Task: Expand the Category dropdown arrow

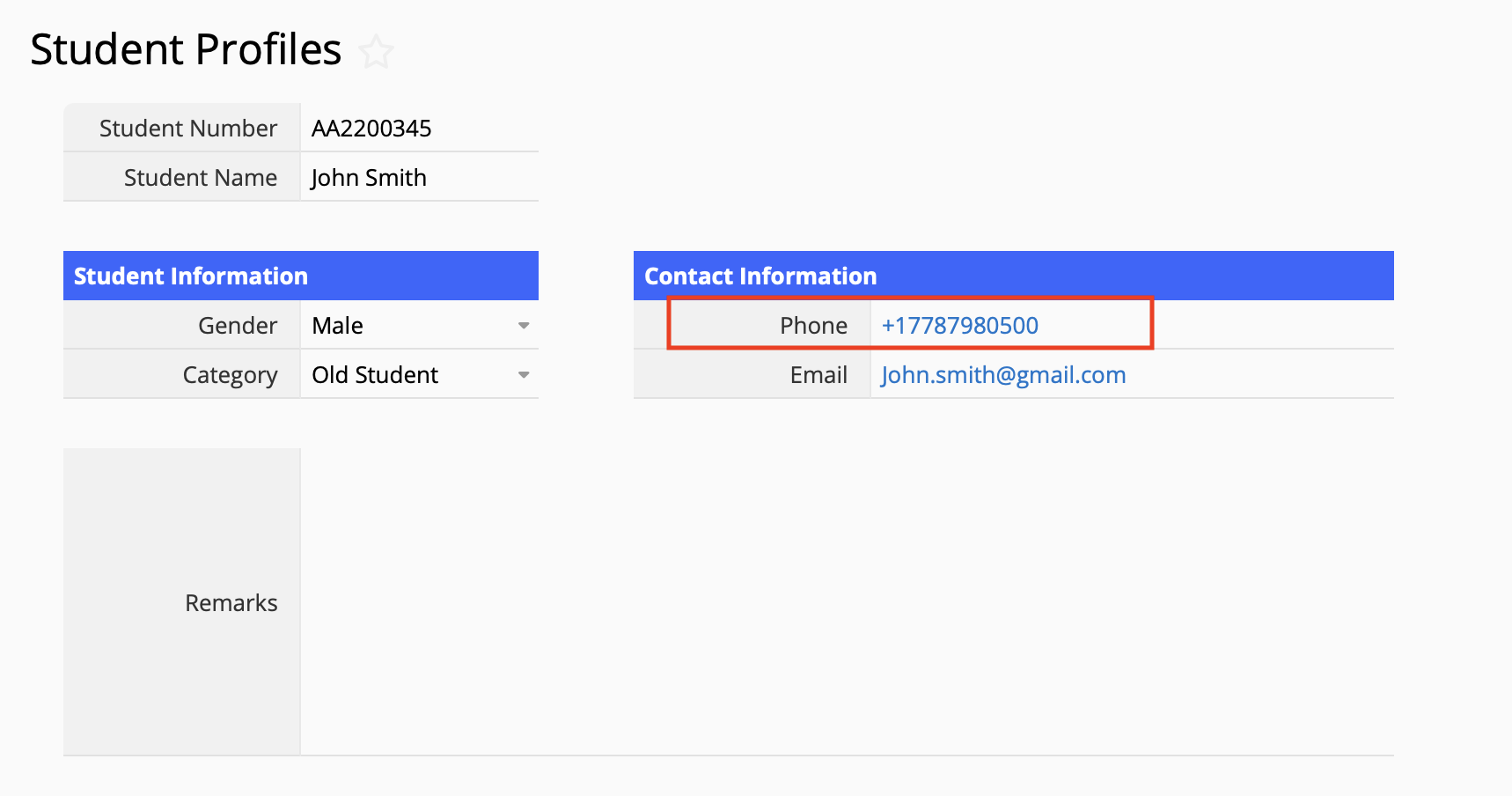Action: pyautogui.click(x=524, y=375)
